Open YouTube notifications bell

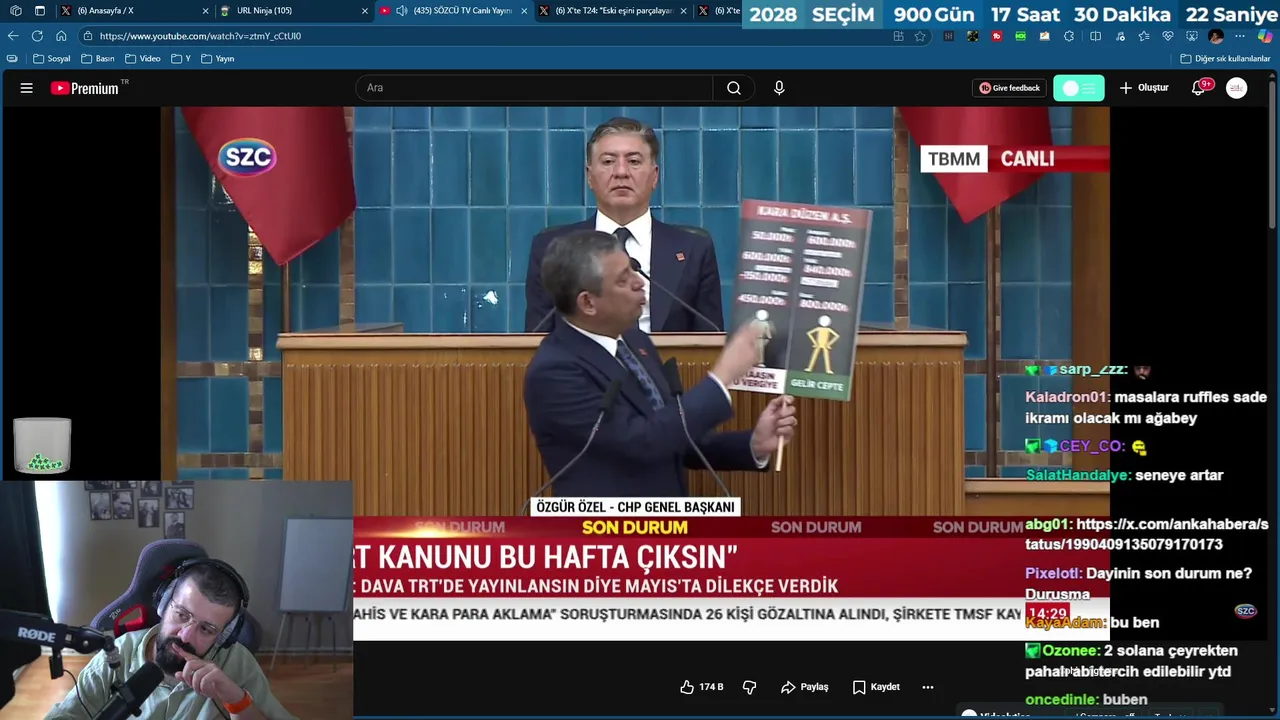pyautogui.click(x=1198, y=88)
